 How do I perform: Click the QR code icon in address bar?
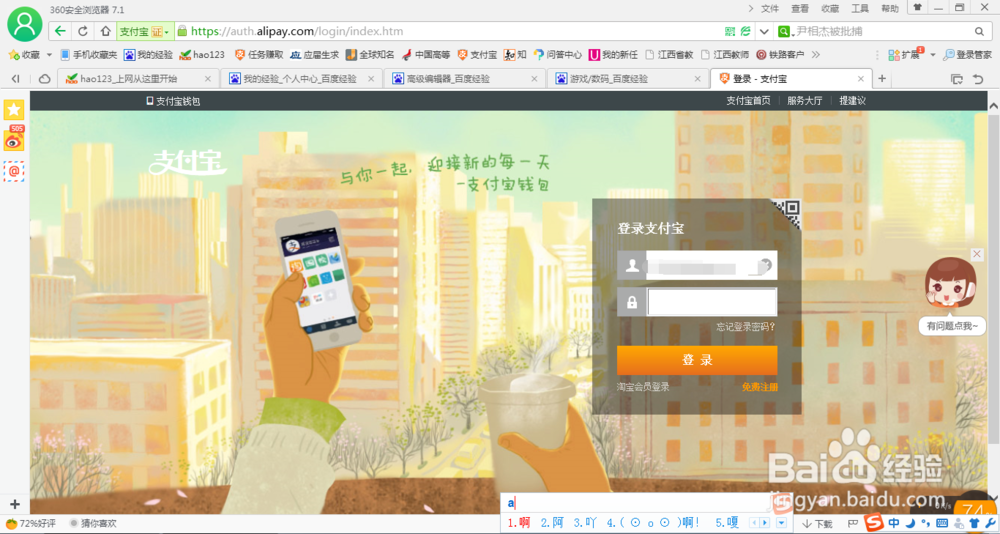(730, 31)
